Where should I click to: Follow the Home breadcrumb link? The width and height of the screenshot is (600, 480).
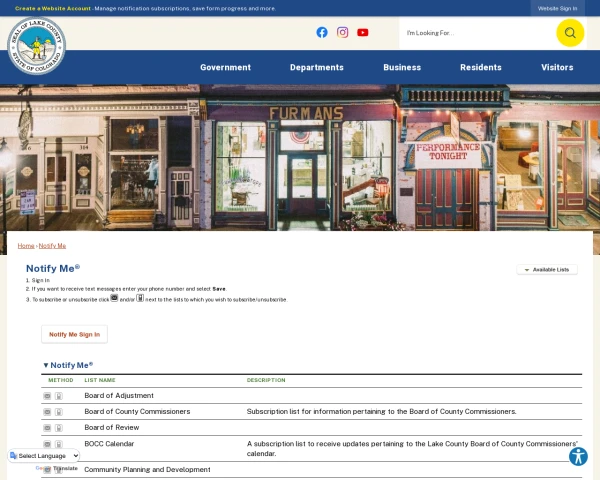(x=26, y=246)
